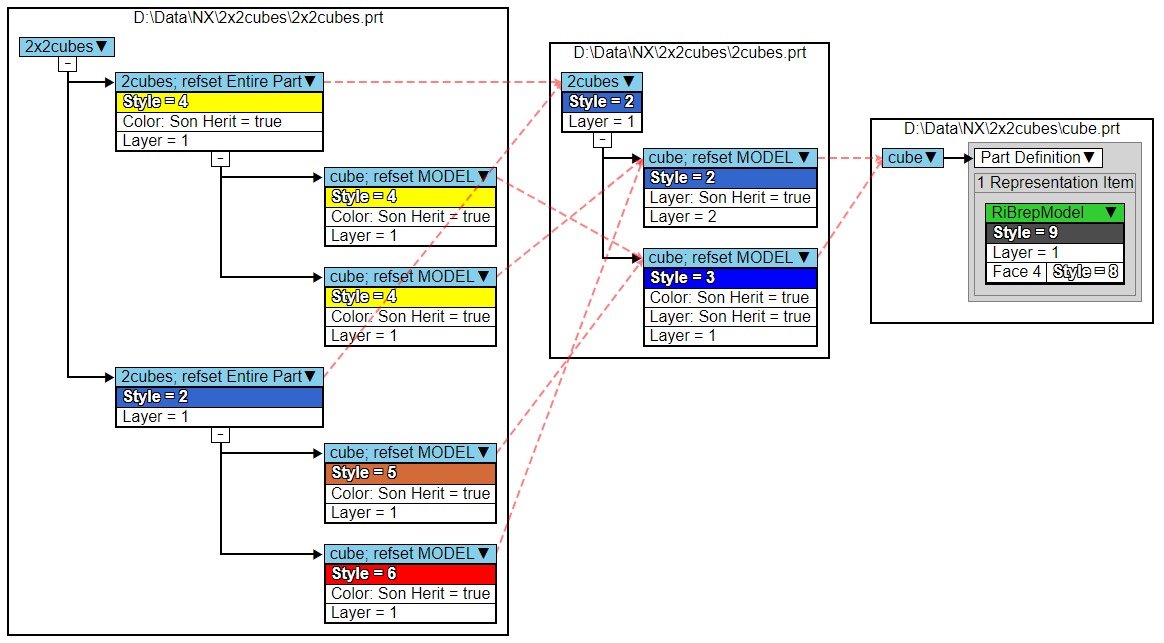Click the D:\Data\NX\2x2cubes\cube.prt file path title
This screenshot has height=643, width=1164.
pos(1011,129)
